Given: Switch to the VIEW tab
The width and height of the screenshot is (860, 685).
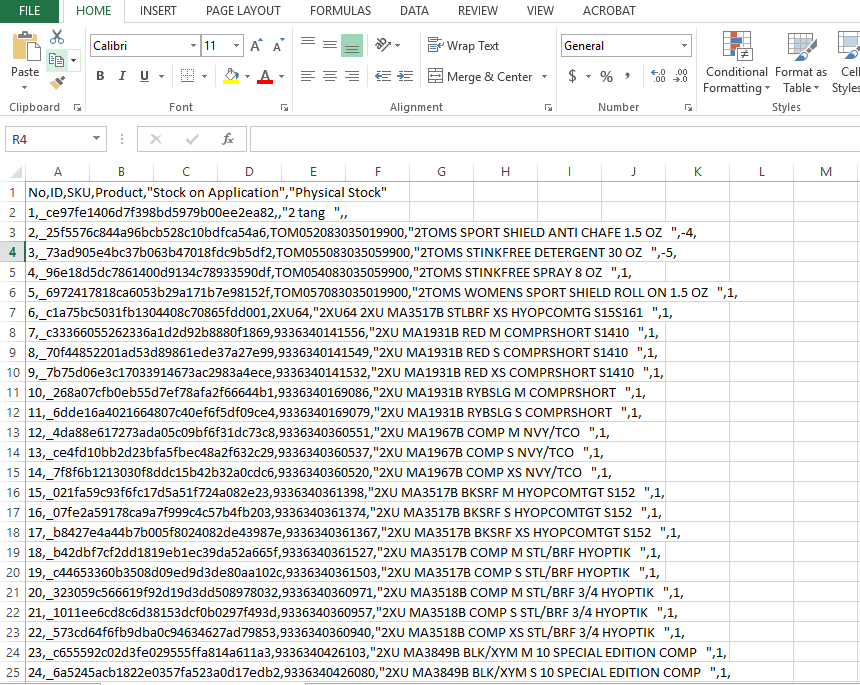Looking at the screenshot, I should 540,11.
